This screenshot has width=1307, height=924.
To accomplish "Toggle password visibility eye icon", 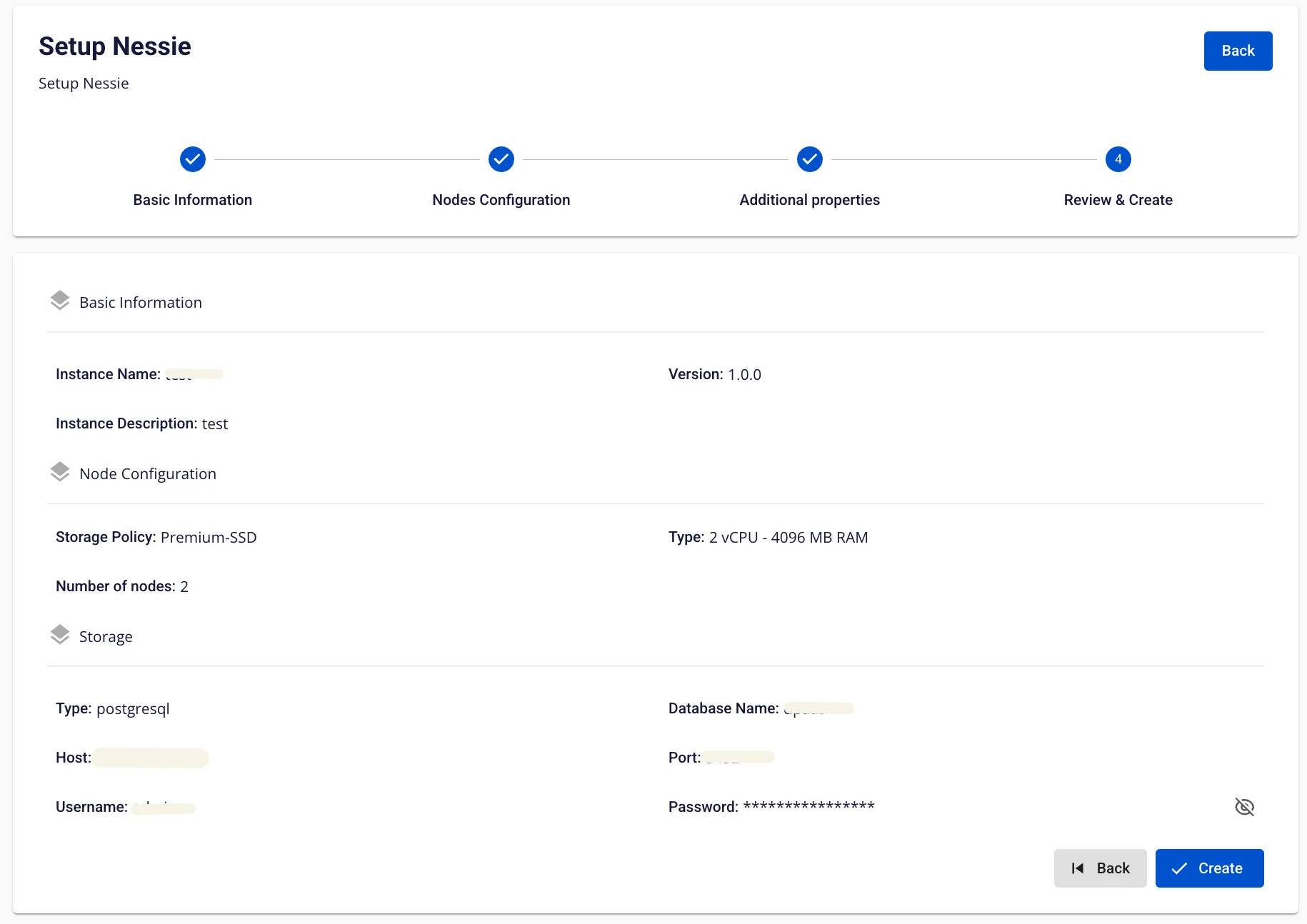I will click(1244, 807).
